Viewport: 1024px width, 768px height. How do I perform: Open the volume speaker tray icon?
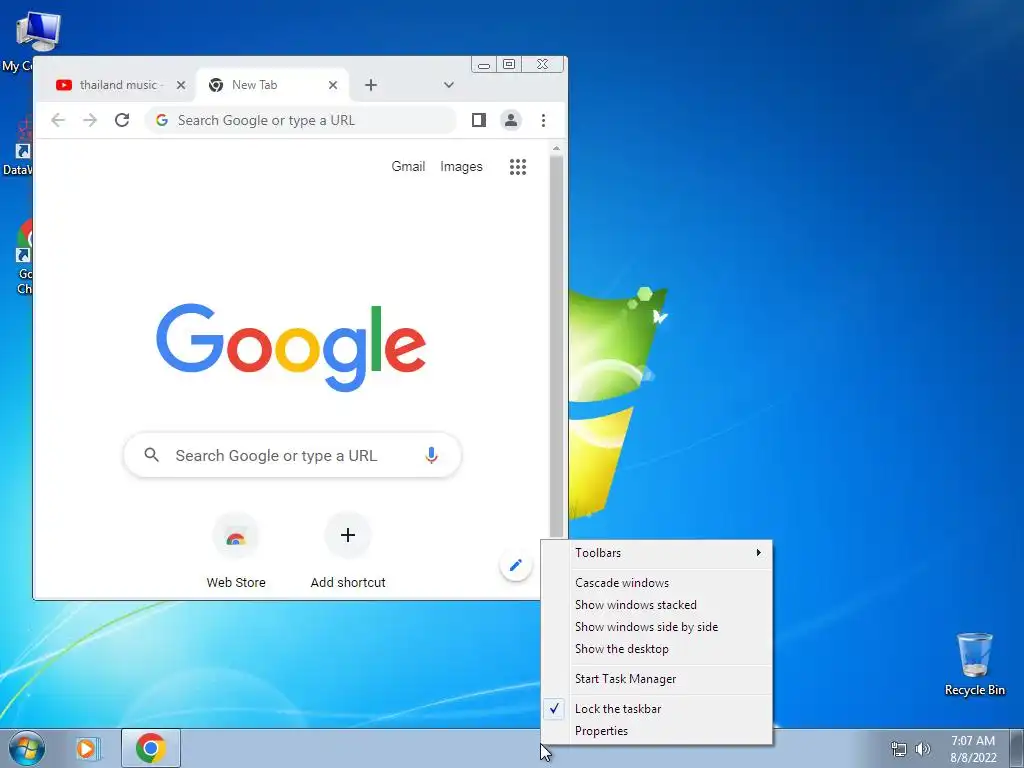tap(923, 749)
